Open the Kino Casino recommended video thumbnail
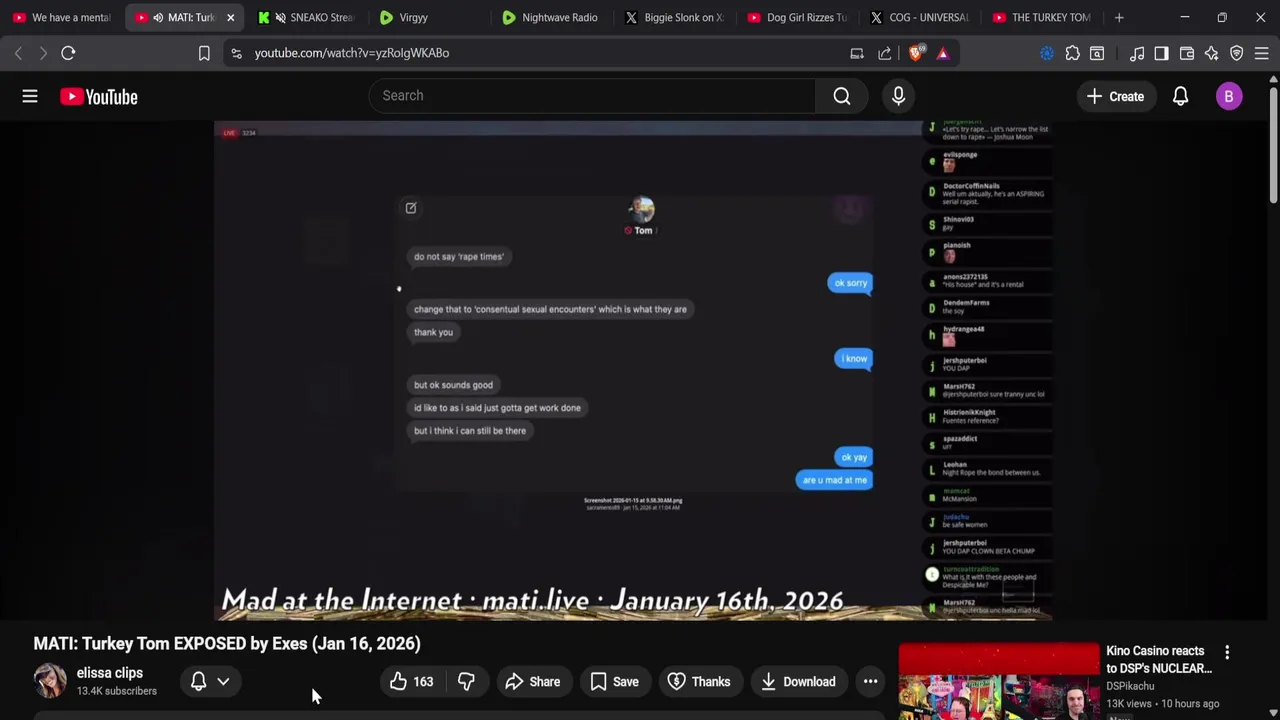Screen dimensions: 1280x720 point(998,682)
